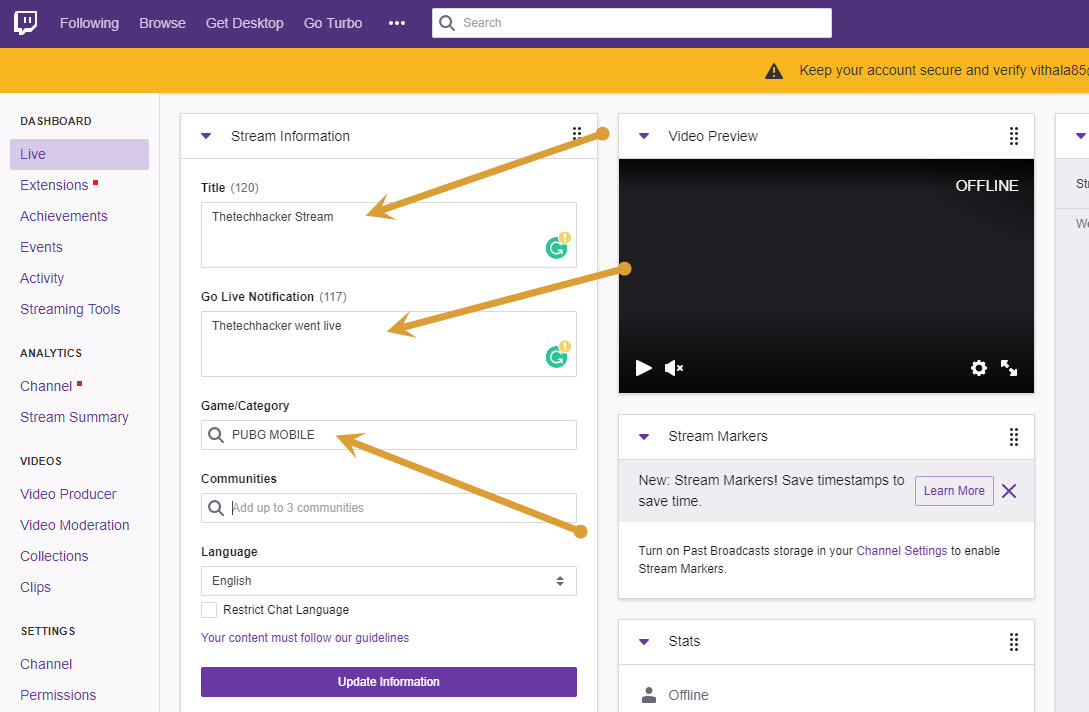Open Collections in the sidebar

[x=54, y=556]
